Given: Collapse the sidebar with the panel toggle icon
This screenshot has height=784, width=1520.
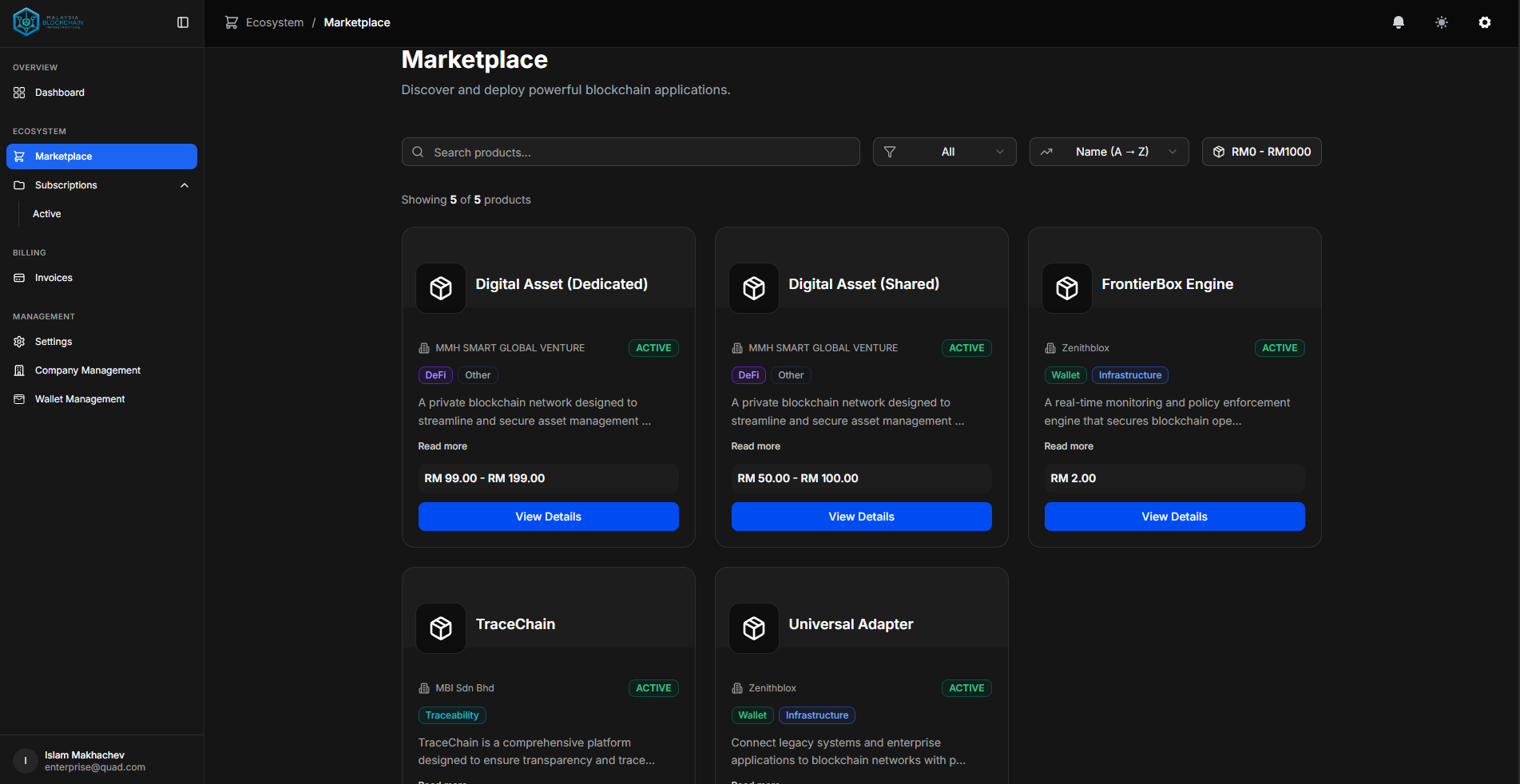Looking at the screenshot, I should point(182,22).
